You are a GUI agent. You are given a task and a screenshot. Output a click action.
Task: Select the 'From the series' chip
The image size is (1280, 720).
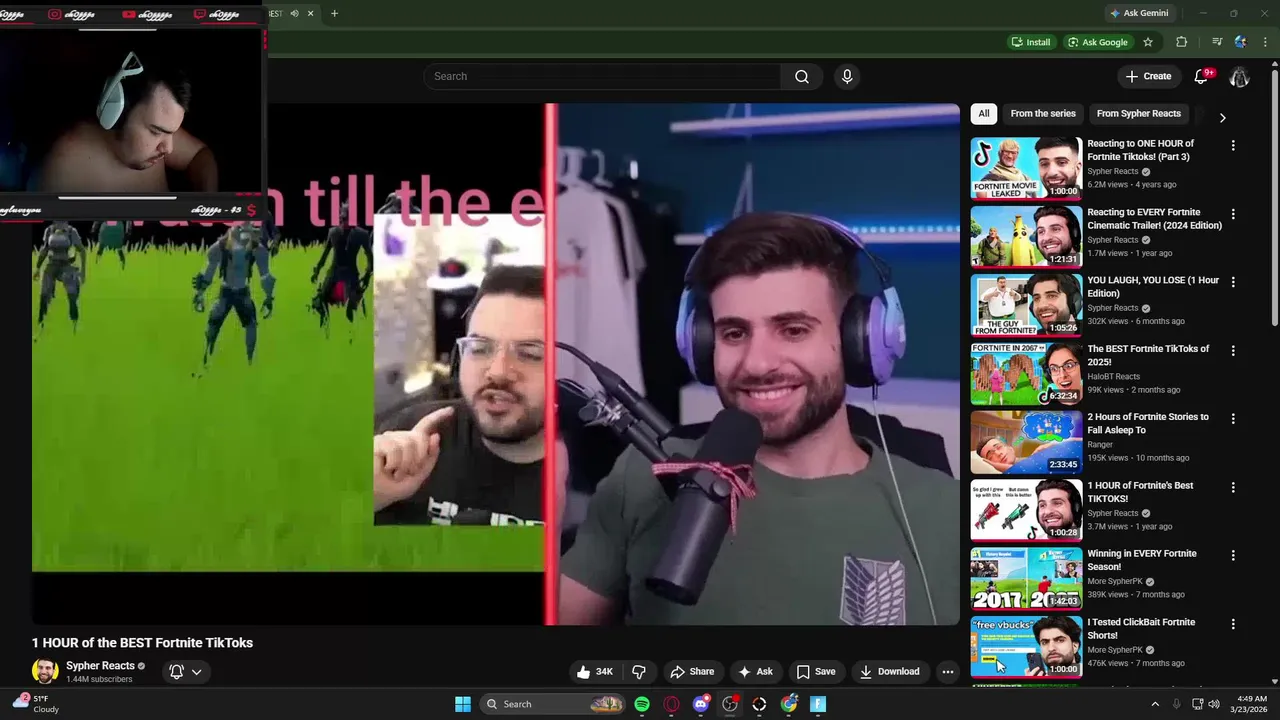click(1043, 114)
